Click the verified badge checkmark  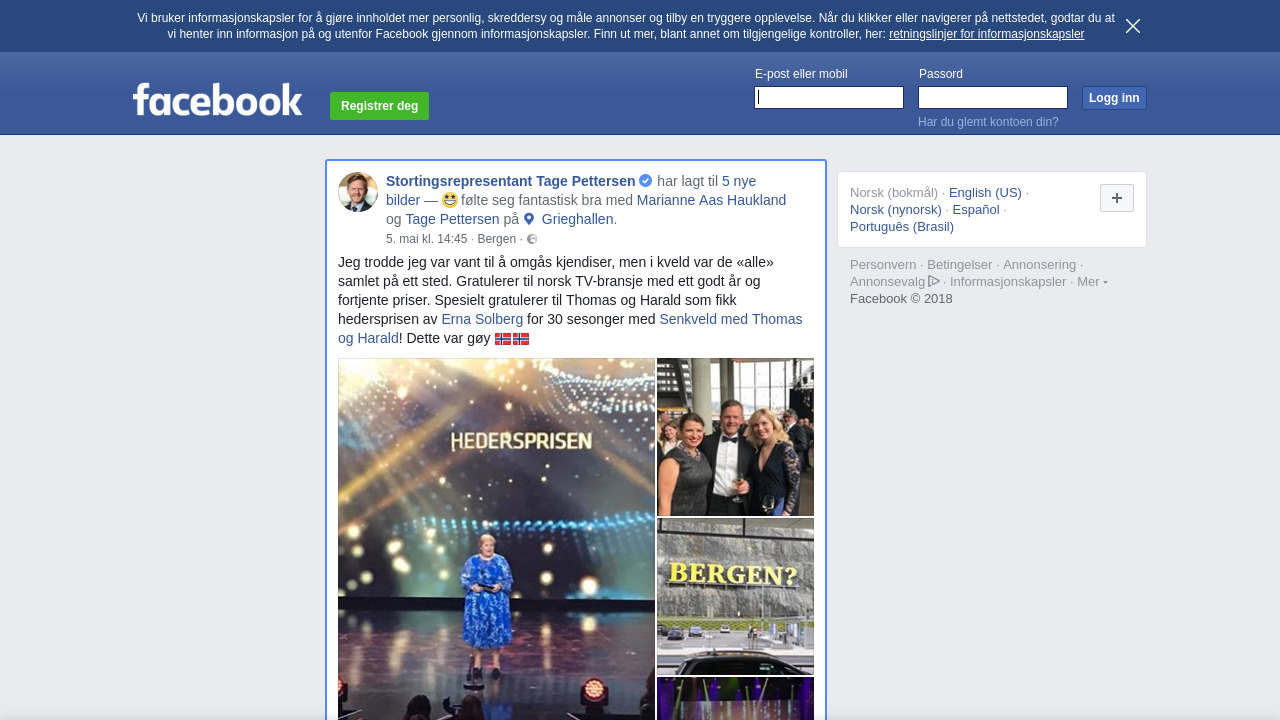[645, 181]
